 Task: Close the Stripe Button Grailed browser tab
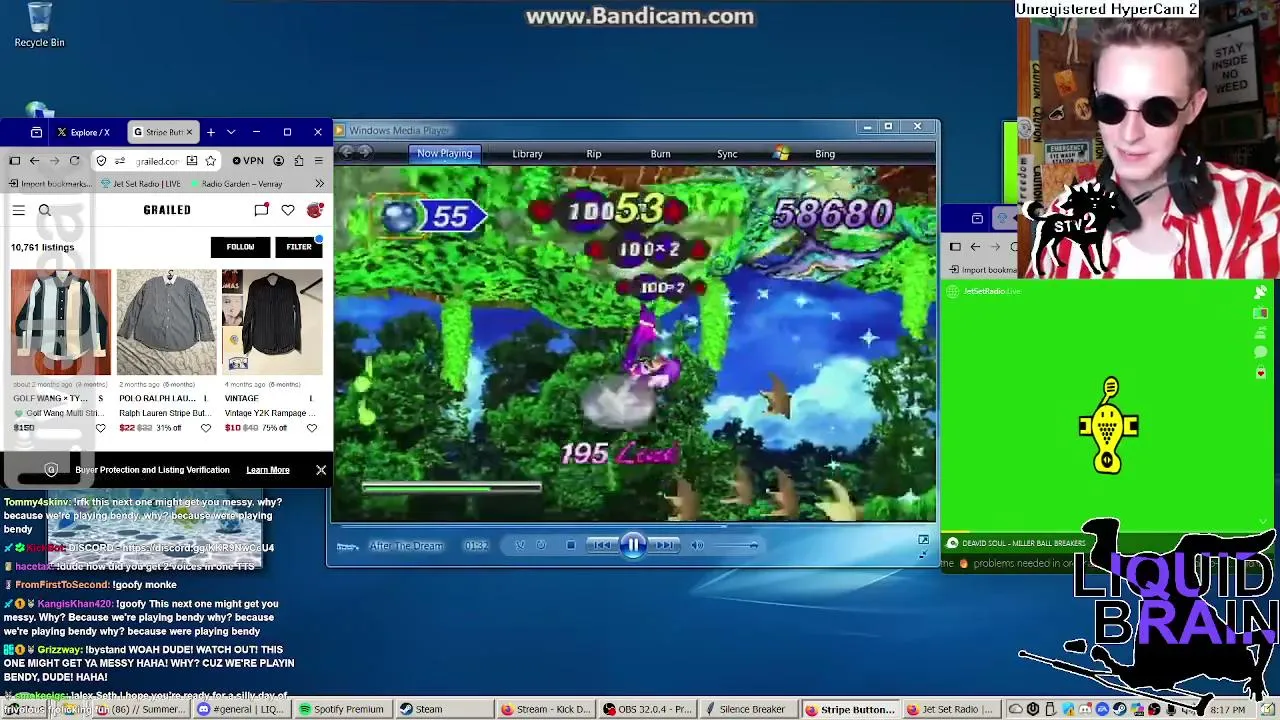point(188,132)
